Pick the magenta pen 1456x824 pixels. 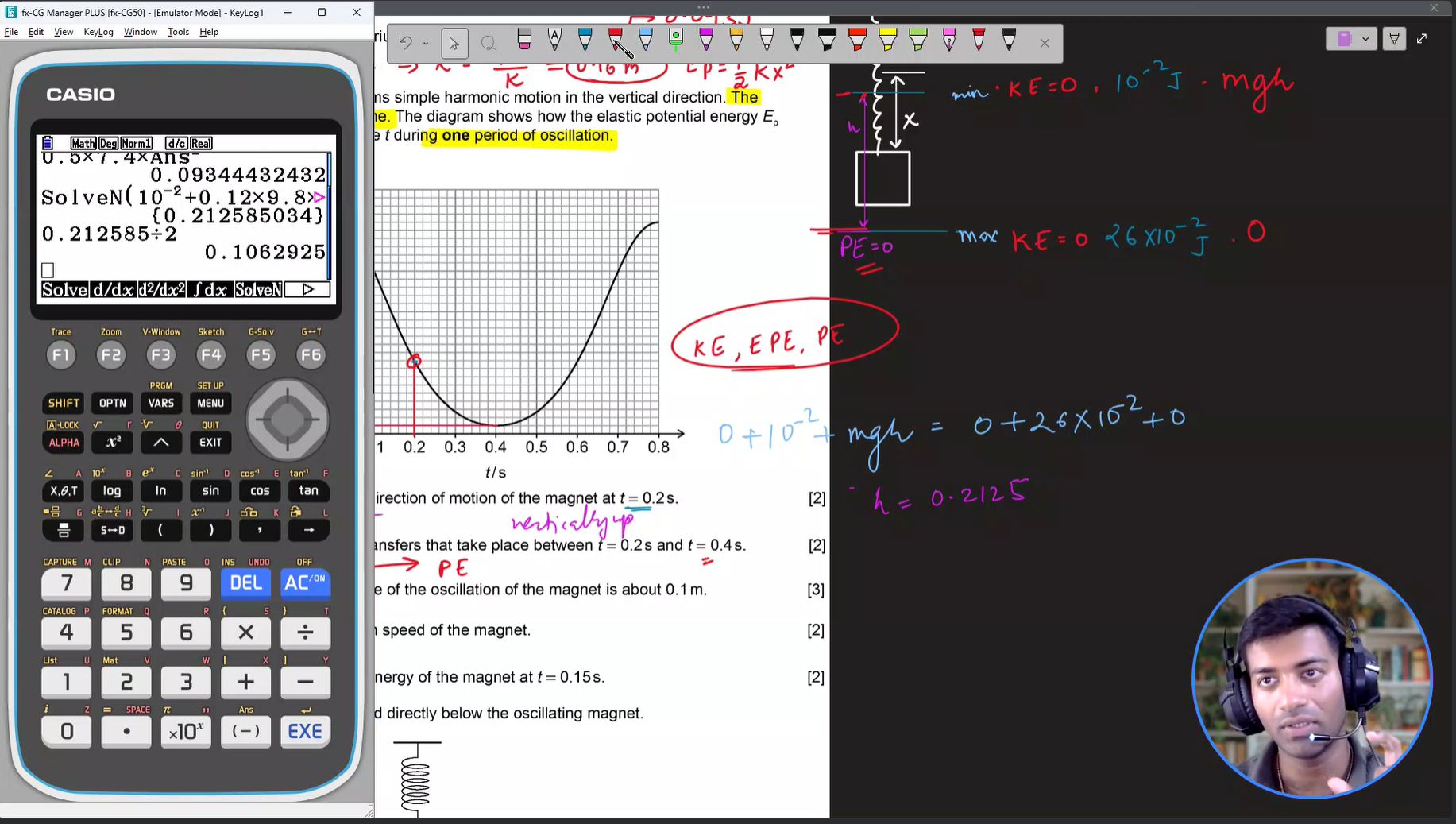pyautogui.click(x=706, y=40)
